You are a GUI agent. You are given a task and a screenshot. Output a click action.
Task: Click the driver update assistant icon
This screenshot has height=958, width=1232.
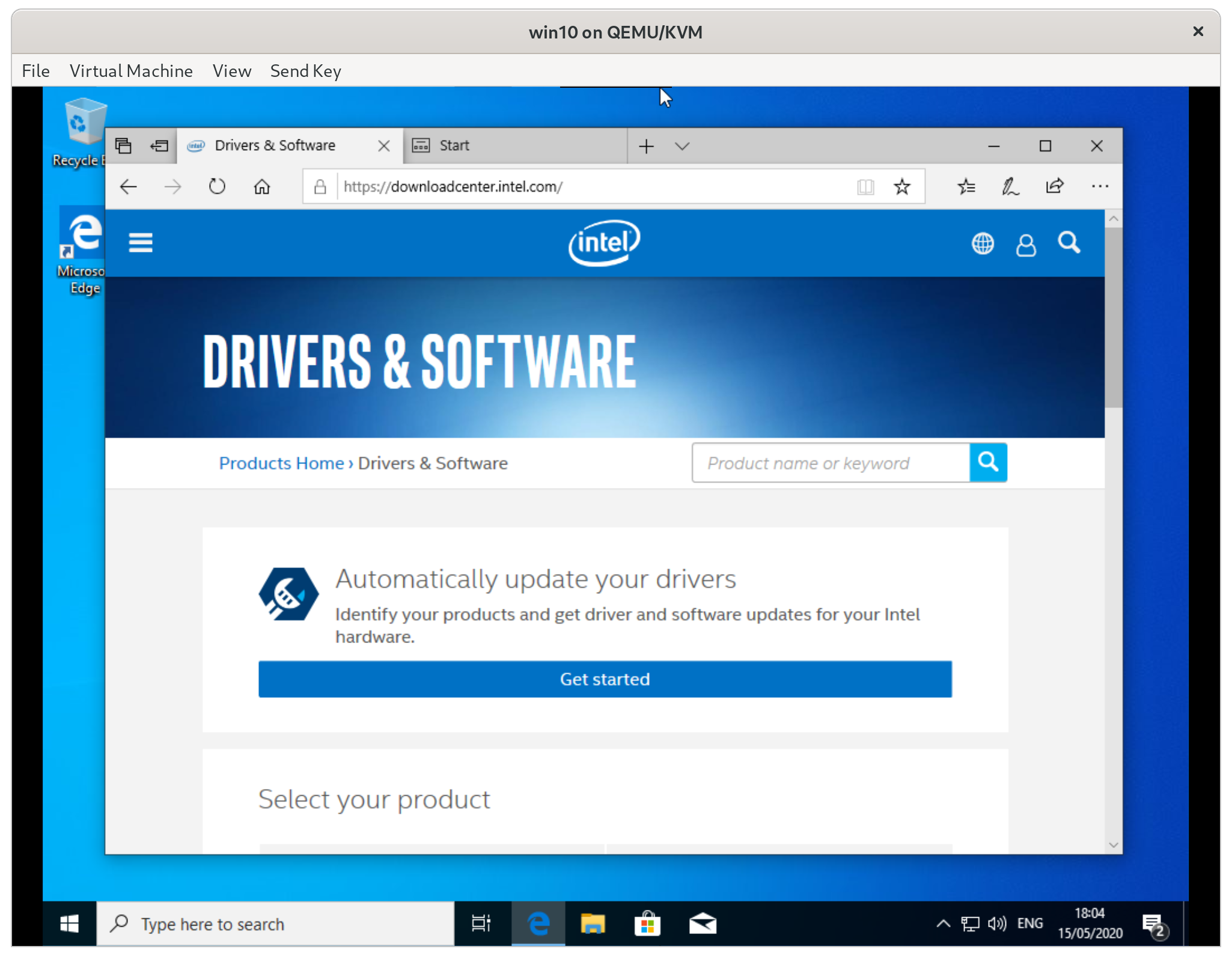point(288,594)
